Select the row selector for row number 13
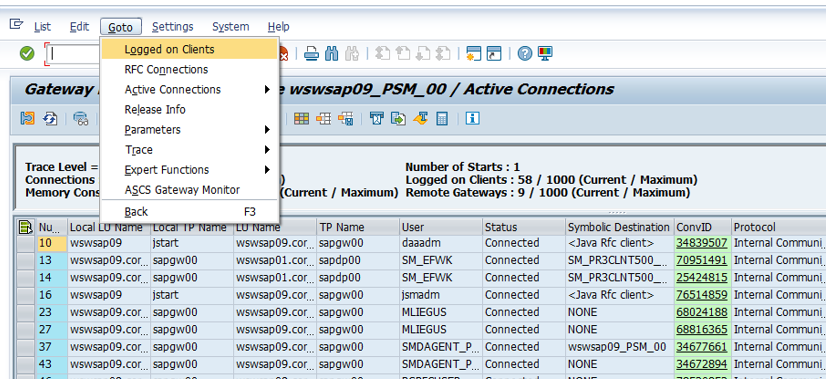The height and width of the screenshot is (385, 830). pos(26,261)
